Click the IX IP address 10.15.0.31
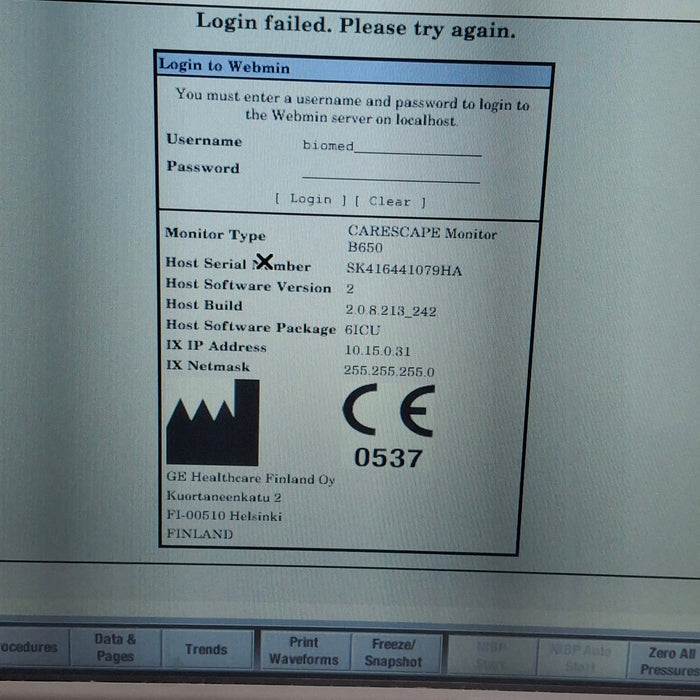The image size is (700, 700). [x=380, y=351]
